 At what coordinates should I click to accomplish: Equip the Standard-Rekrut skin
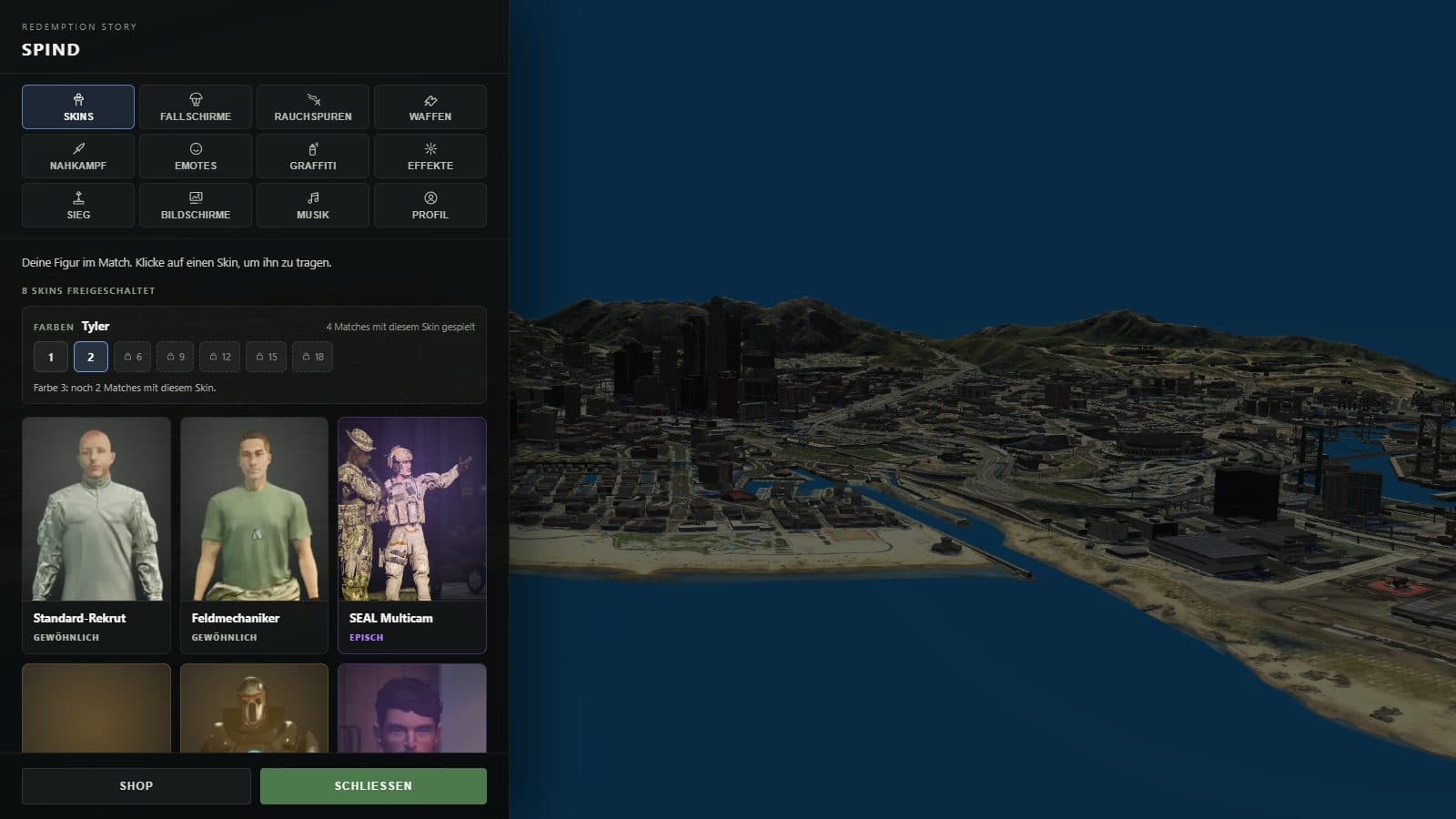coord(96,535)
